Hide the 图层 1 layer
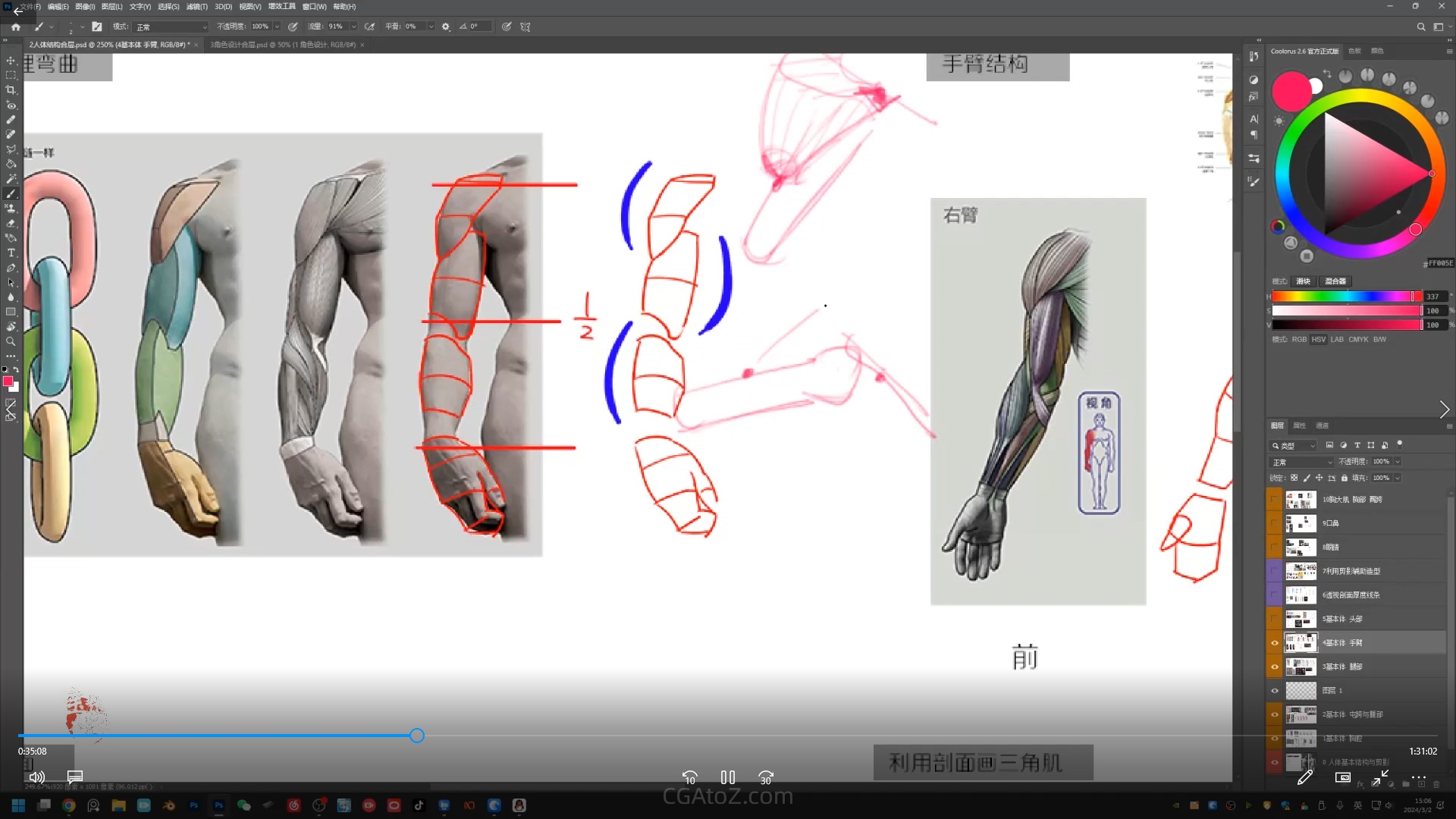This screenshot has width=1456, height=819. pyautogui.click(x=1275, y=691)
